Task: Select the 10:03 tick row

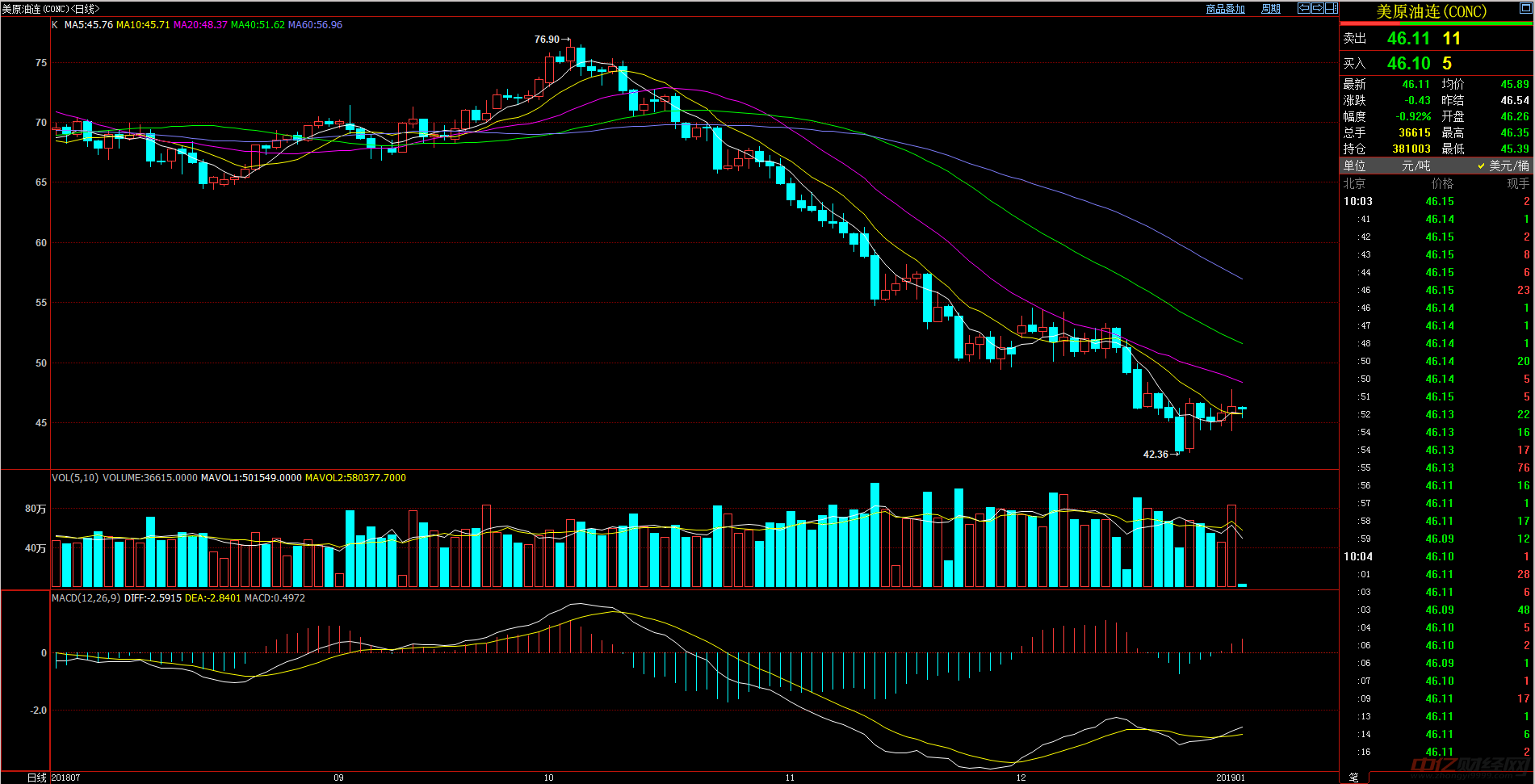Action: (1436, 202)
